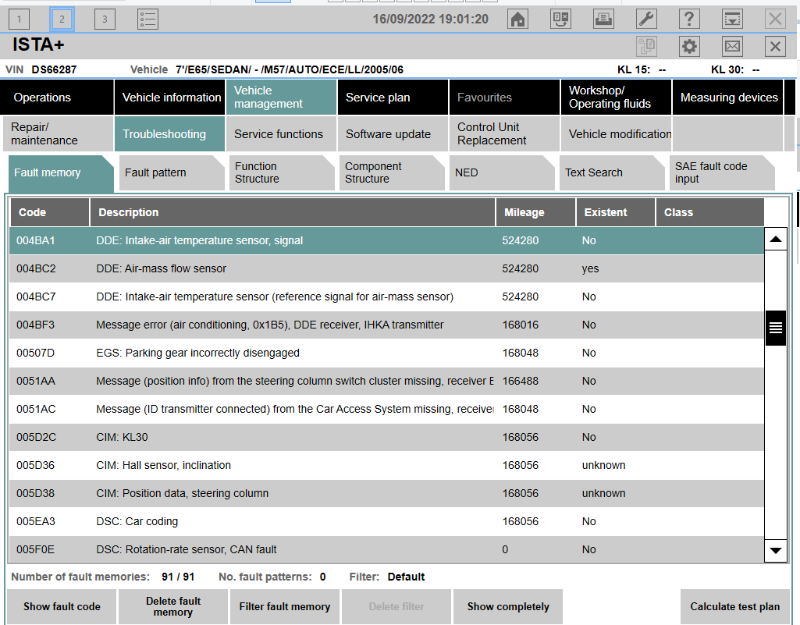The width and height of the screenshot is (800, 625).
Task: Open the SAE fault code input tab
Action: point(722,173)
